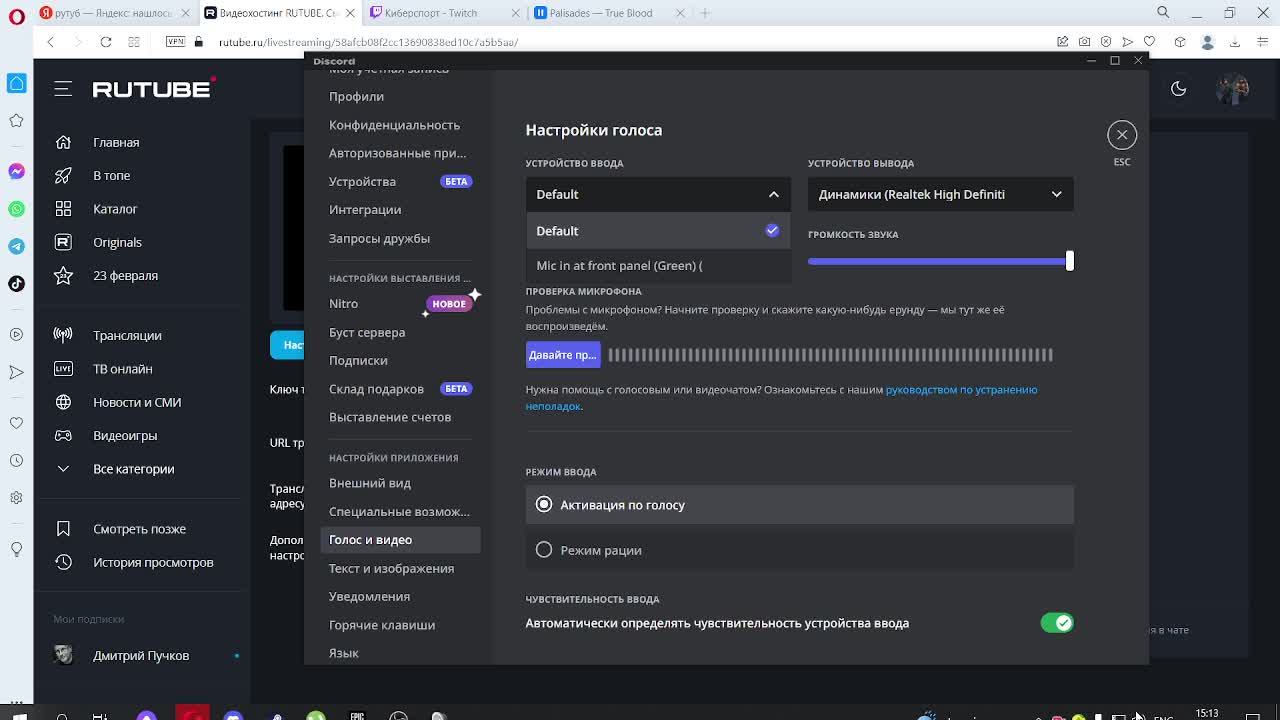Reload the page in Opera

tap(106, 42)
